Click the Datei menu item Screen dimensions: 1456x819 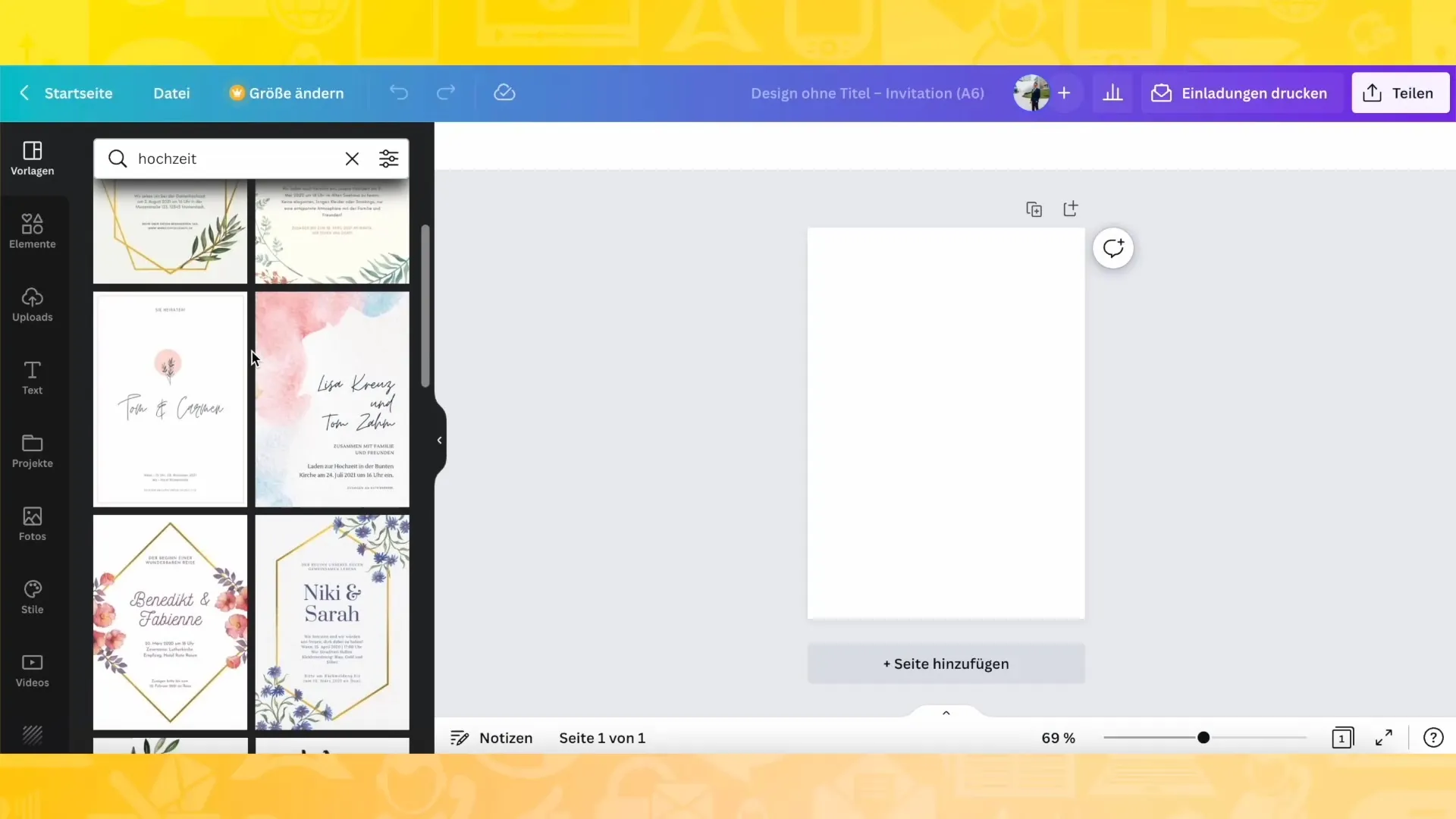171,93
